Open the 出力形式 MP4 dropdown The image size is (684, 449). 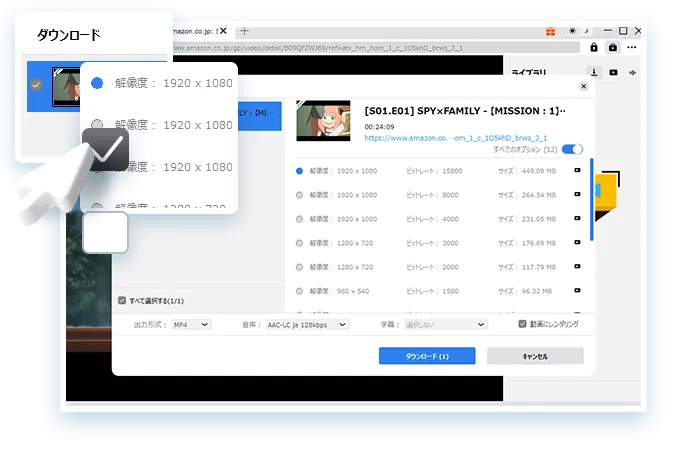coord(191,325)
